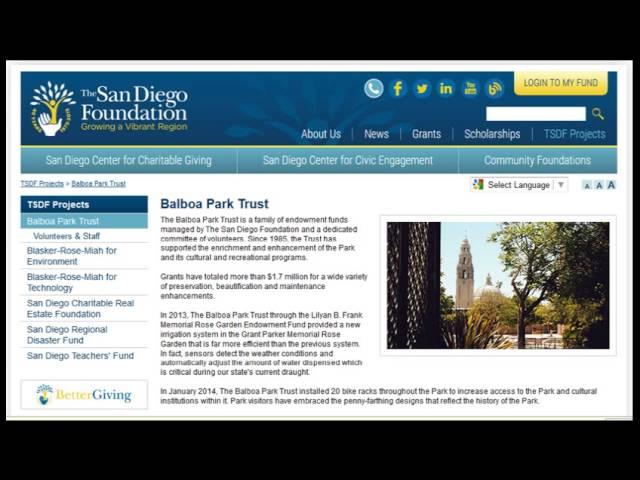This screenshot has height=480, width=640.
Task: Click the Google Translate icon
Action: tap(478, 184)
